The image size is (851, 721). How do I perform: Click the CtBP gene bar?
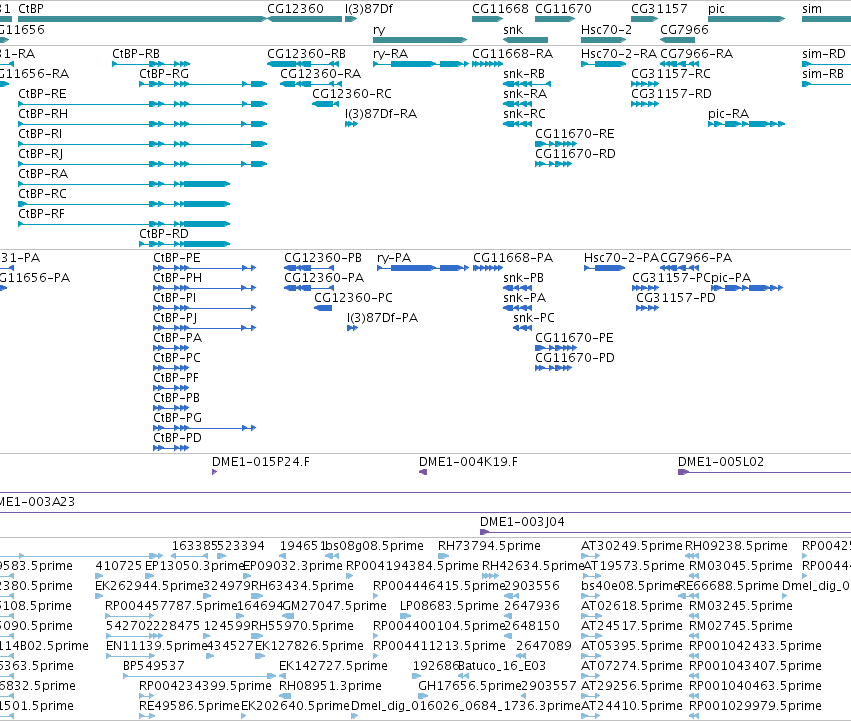point(142,19)
